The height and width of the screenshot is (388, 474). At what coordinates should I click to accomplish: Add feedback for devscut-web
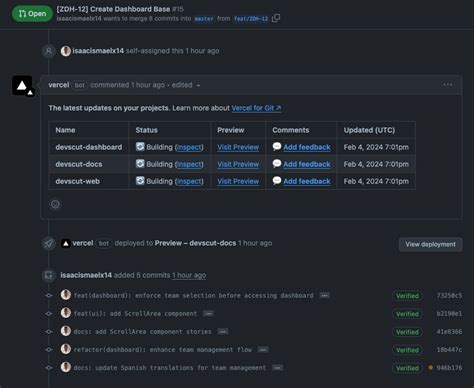[x=307, y=181]
